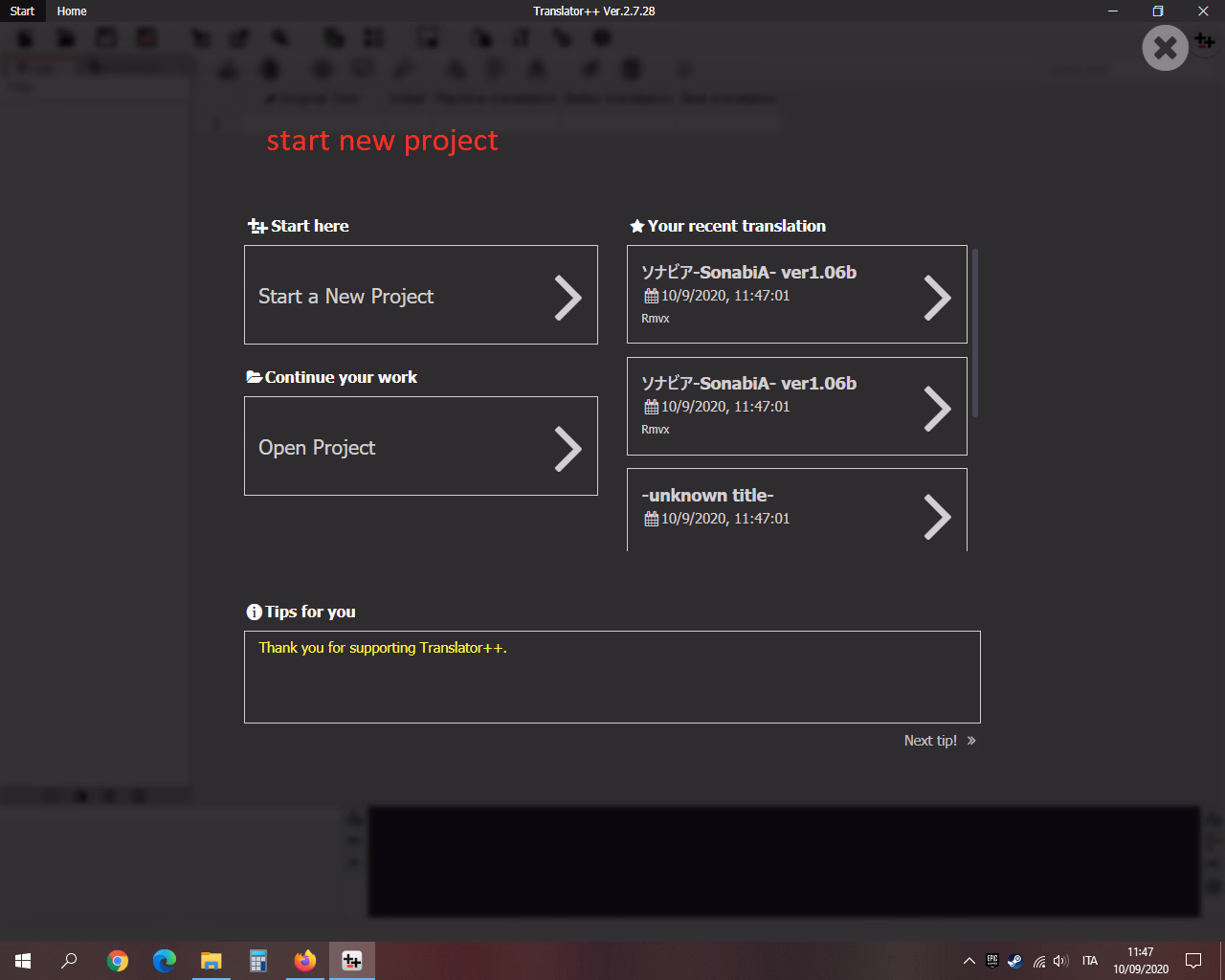The image size is (1225, 980).
Task: Open Windows search with the magnifier icon
Action: tap(69, 961)
